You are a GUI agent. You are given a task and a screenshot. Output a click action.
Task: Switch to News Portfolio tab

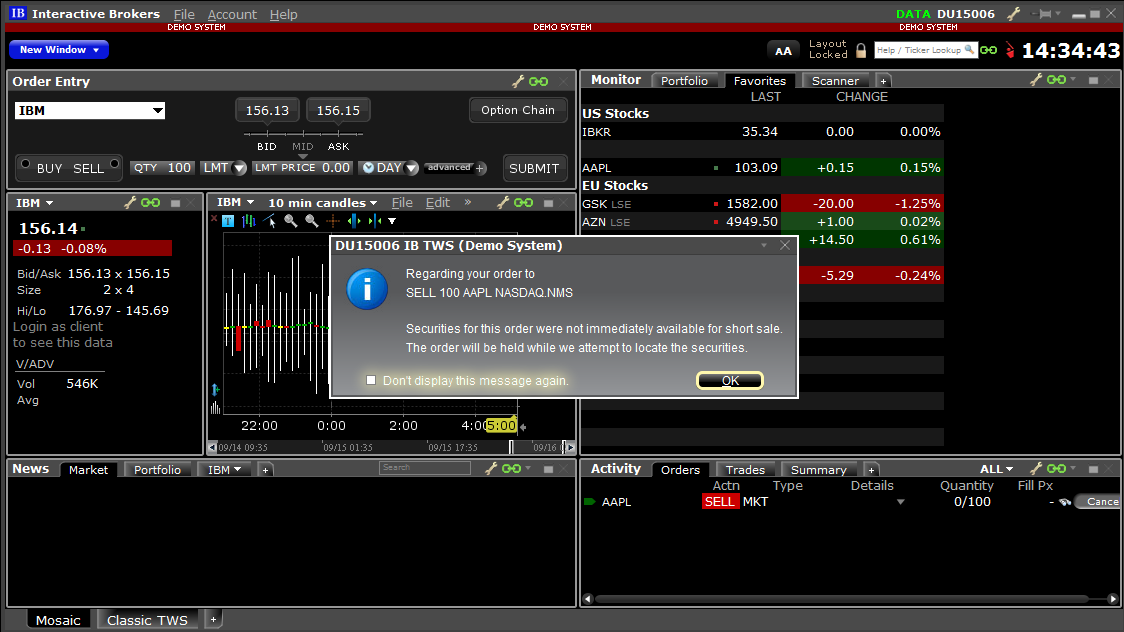point(158,469)
